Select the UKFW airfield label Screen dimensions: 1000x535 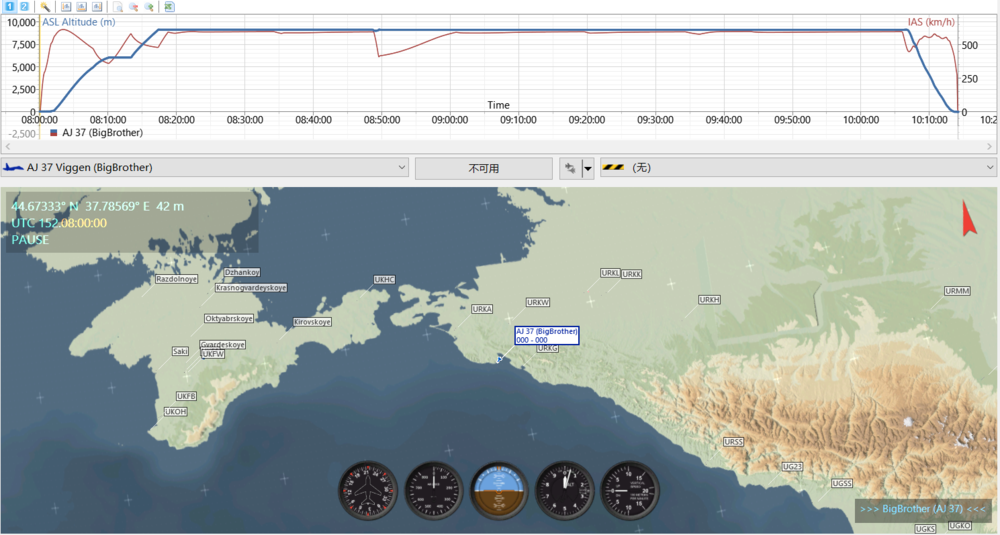pyautogui.click(x=213, y=354)
